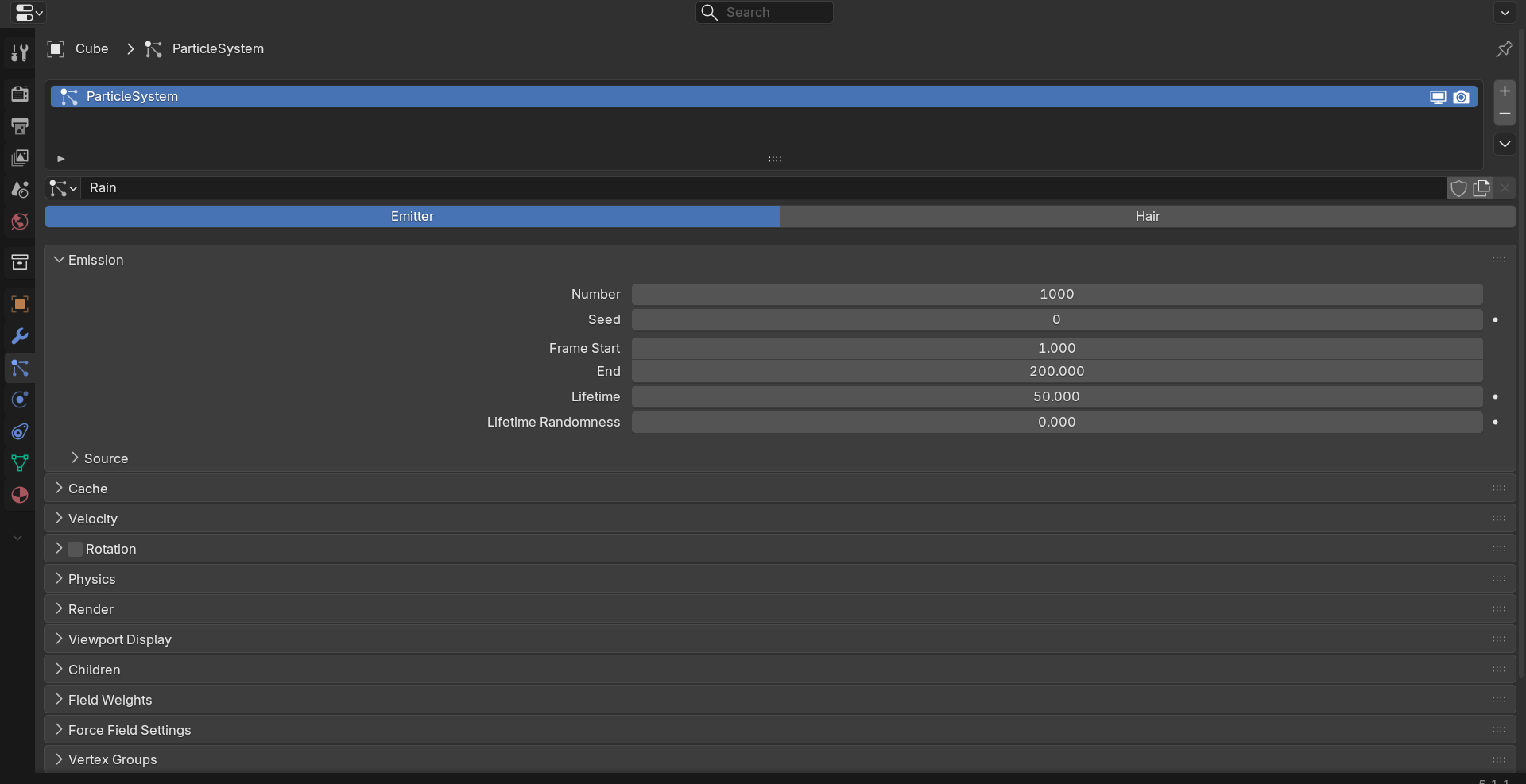Image resolution: width=1526 pixels, height=784 pixels.
Task: Toggle fake user shield for Rain settings
Action: coord(1458,188)
